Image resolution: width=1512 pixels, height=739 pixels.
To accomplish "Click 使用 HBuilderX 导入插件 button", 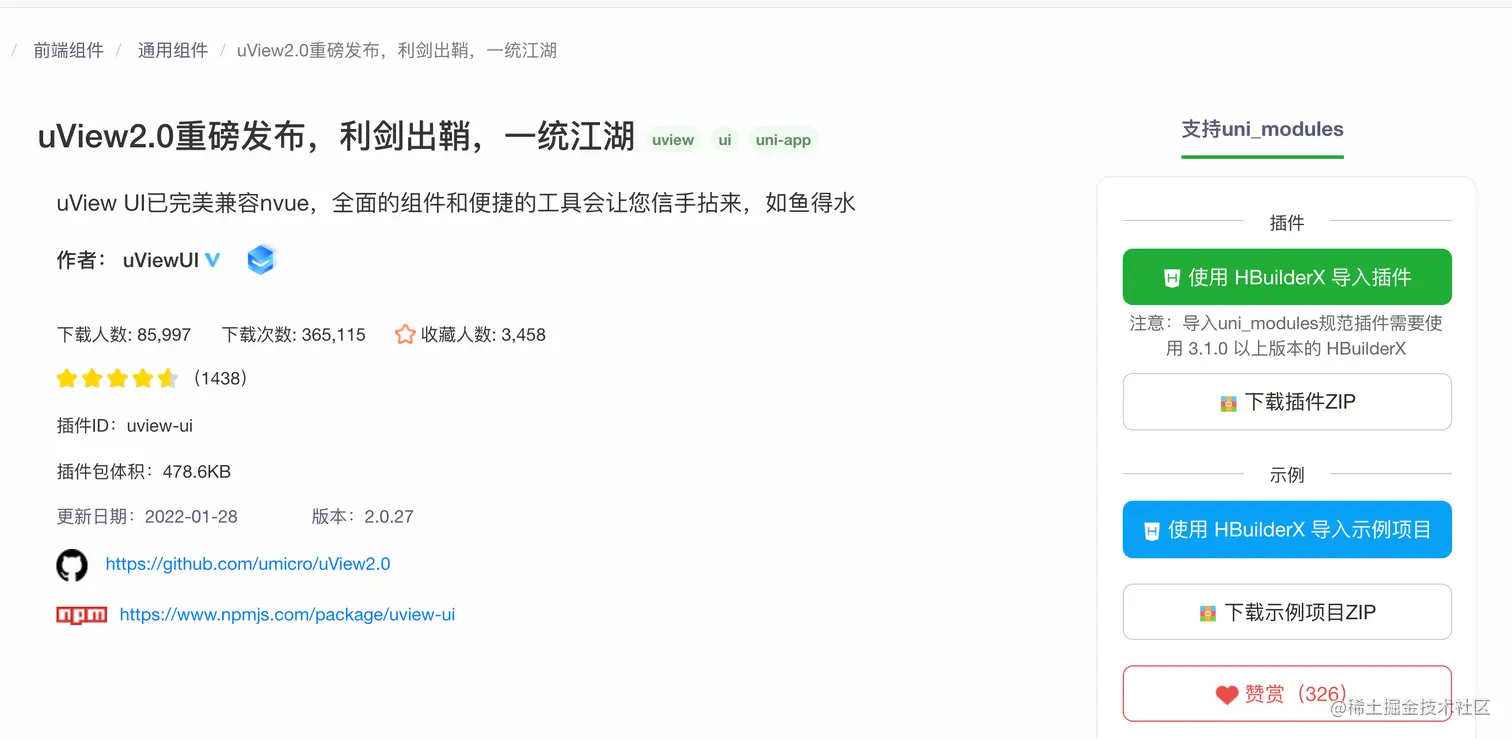I will click(1287, 277).
